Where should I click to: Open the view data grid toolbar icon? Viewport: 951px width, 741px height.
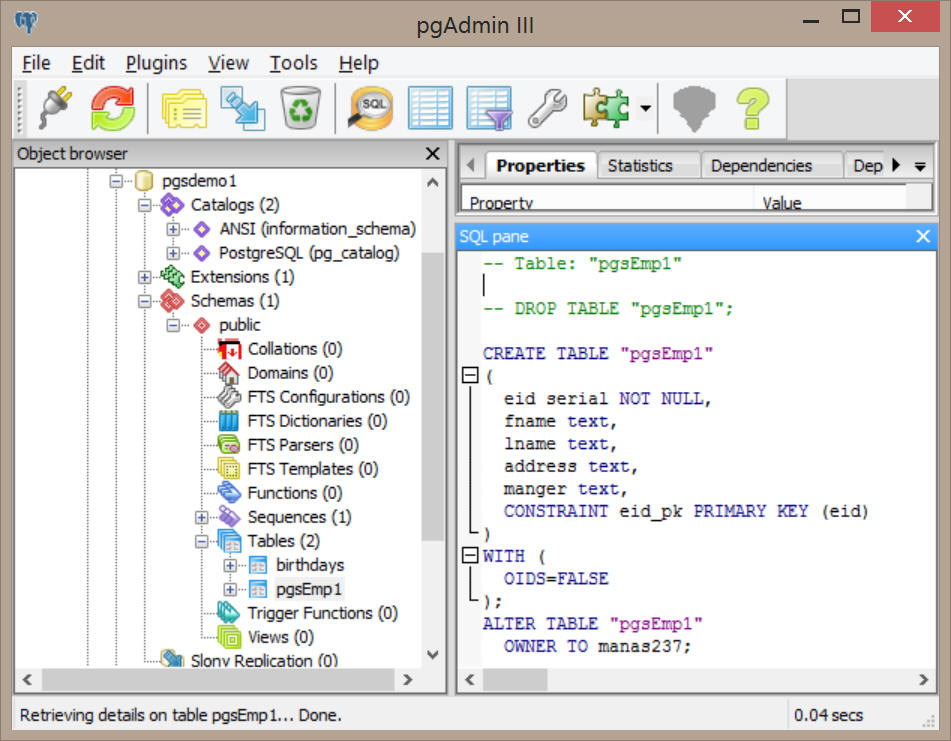pyautogui.click(x=430, y=108)
